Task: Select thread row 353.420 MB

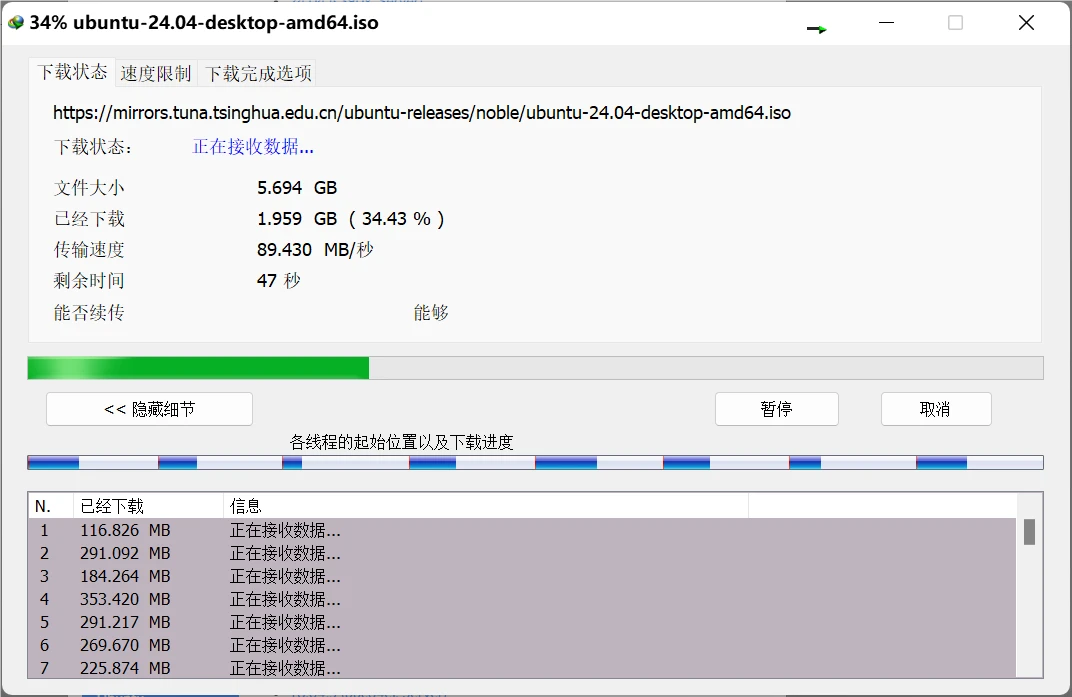Action: (522, 599)
